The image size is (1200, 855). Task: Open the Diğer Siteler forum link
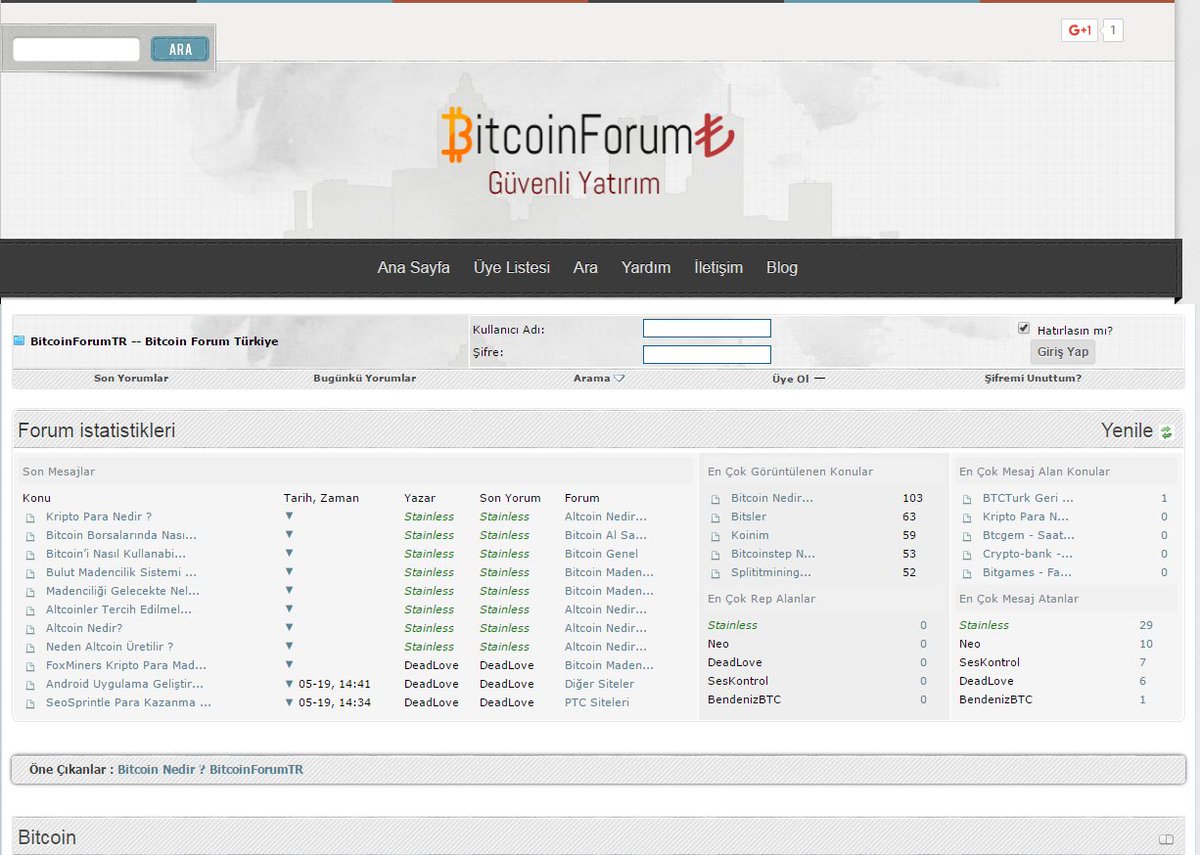point(599,684)
